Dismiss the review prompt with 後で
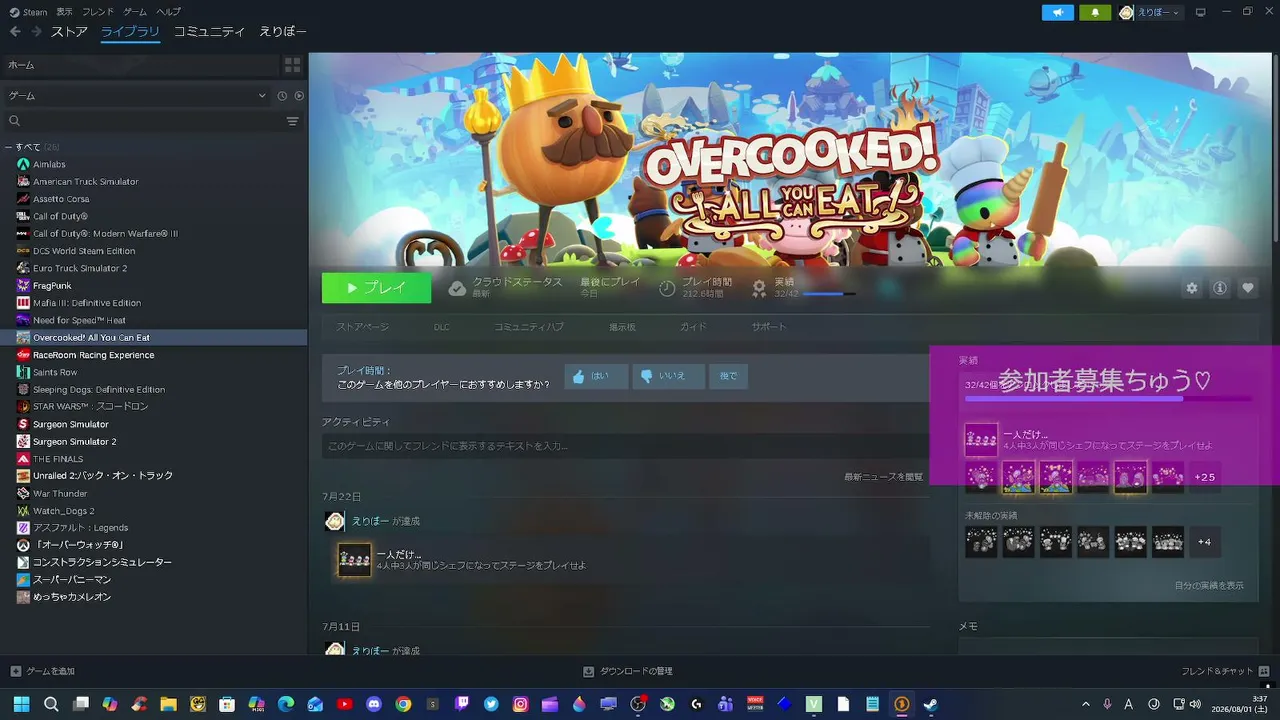The image size is (1280, 720). (x=728, y=376)
